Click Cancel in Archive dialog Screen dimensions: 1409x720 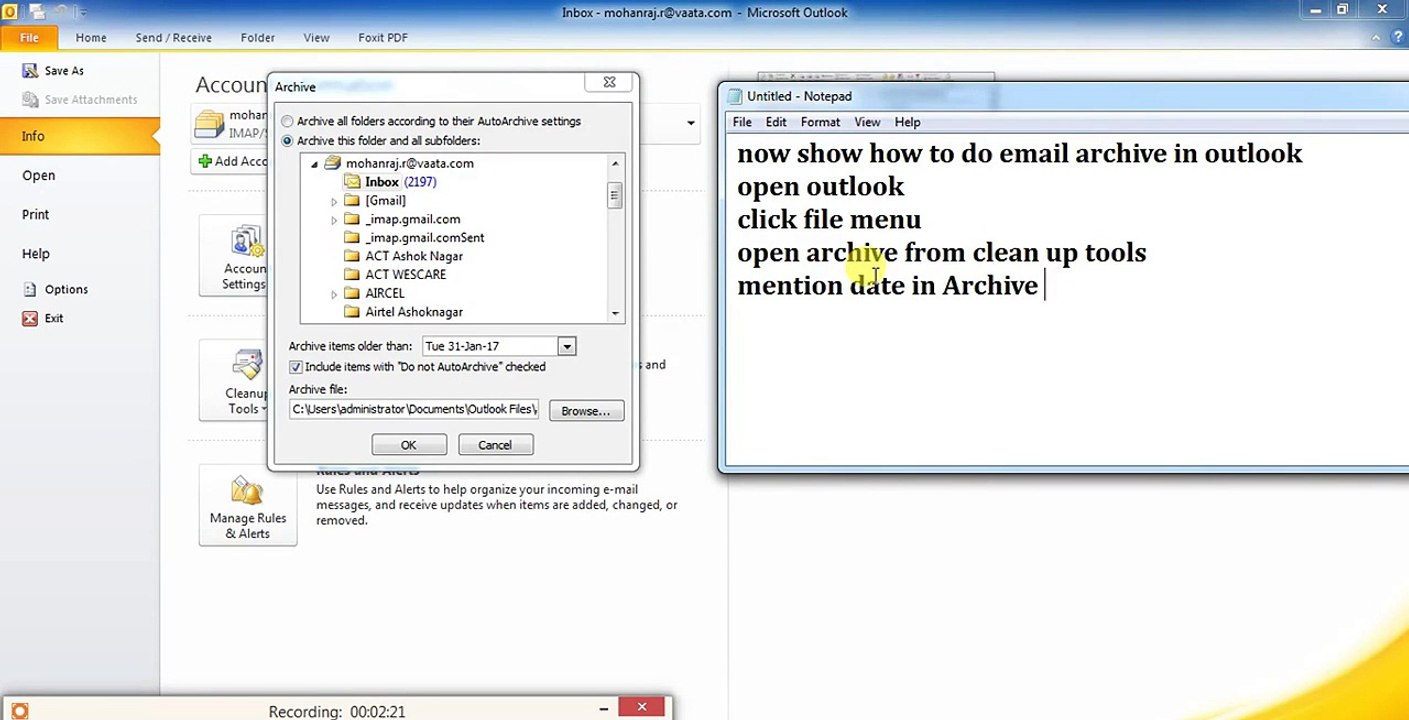pos(495,445)
